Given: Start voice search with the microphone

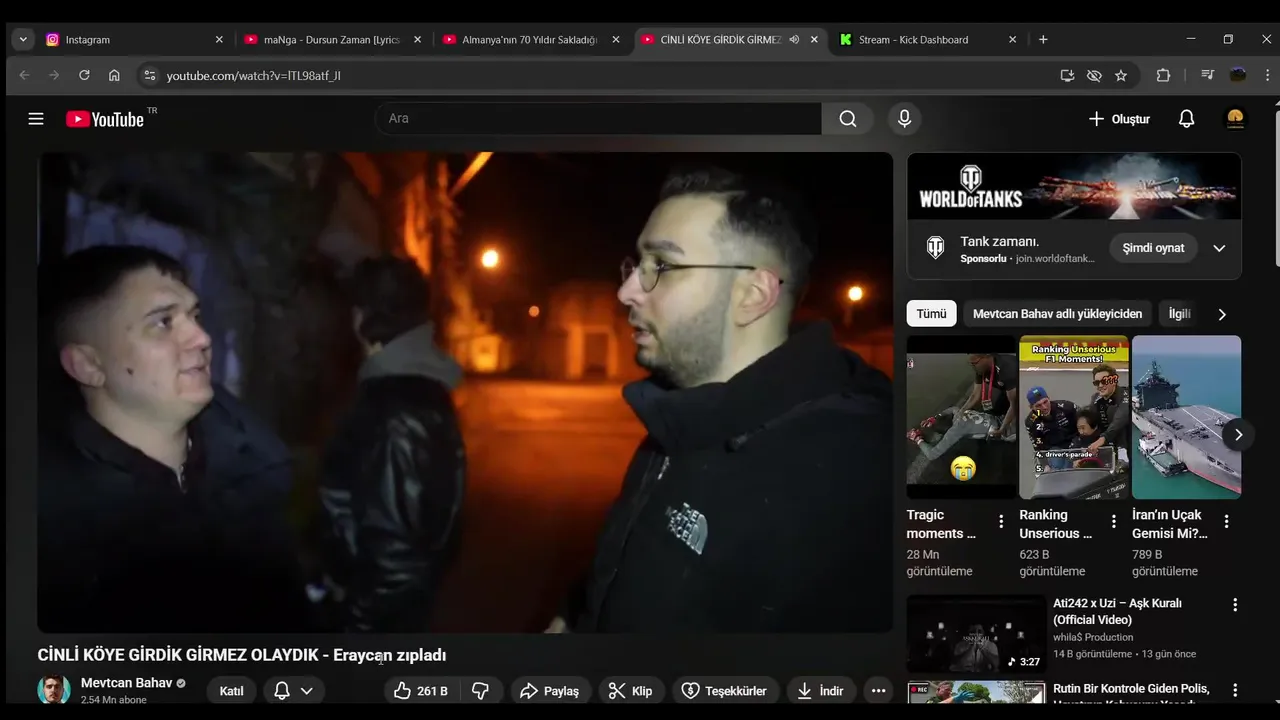Looking at the screenshot, I should (904, 119).
